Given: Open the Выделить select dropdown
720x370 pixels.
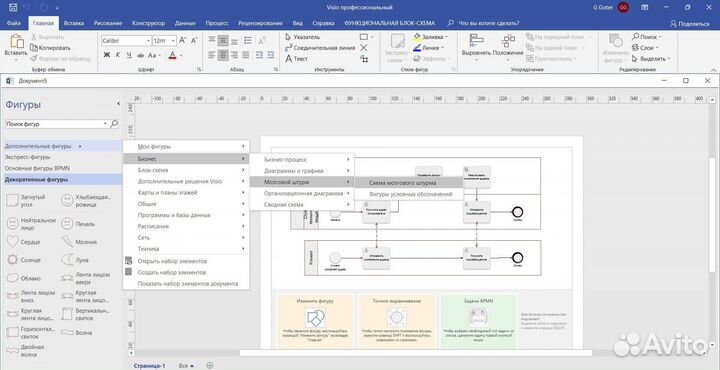Looking at the screenshot, I should point(669,59).
